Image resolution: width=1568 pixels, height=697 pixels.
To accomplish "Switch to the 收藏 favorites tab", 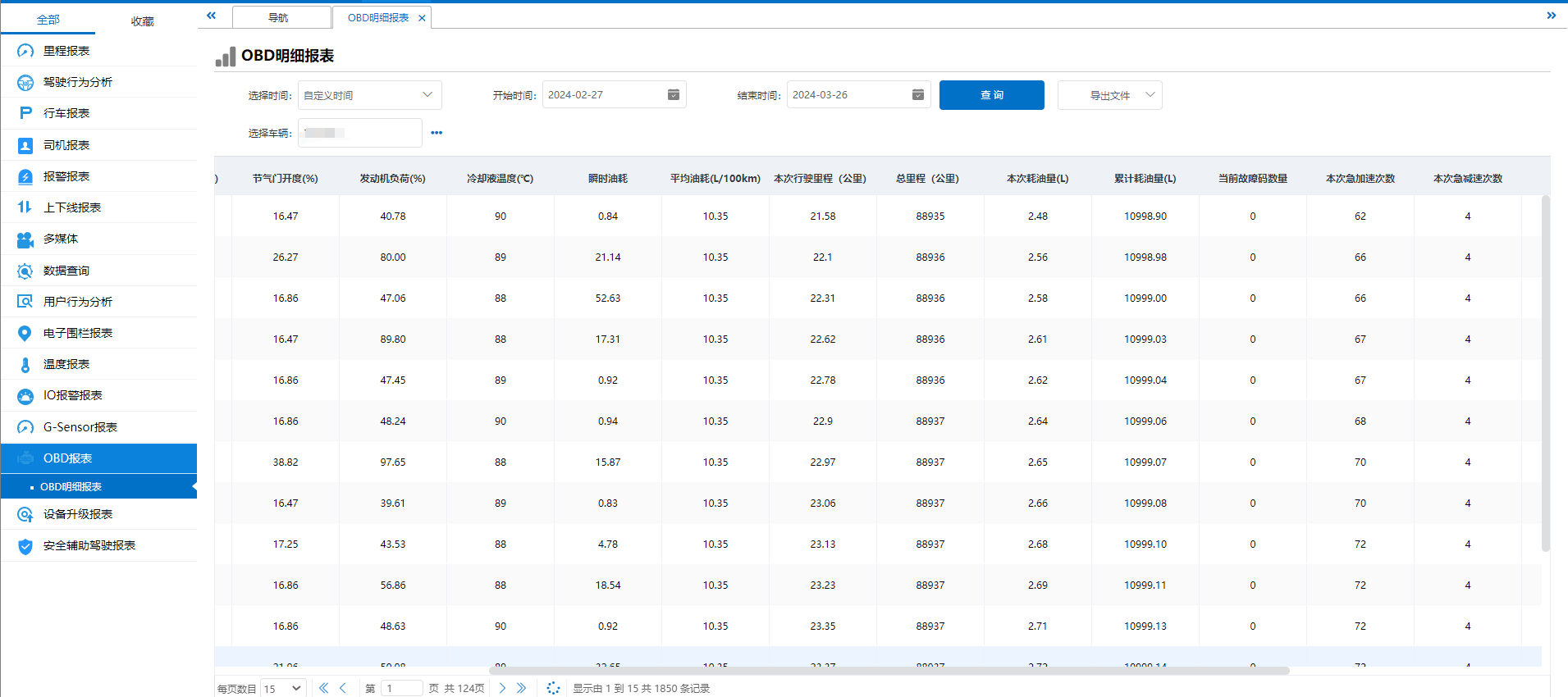I will point(142,20).
